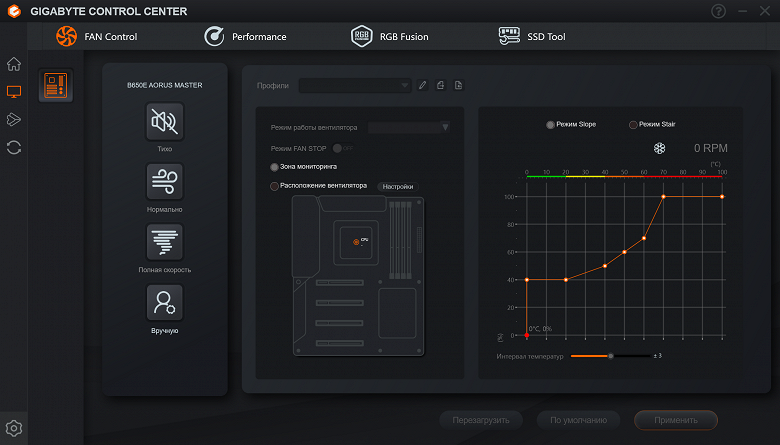Open the update sync icon in sidebar
This screenshot has width=780, height=445.
[14, 147]
